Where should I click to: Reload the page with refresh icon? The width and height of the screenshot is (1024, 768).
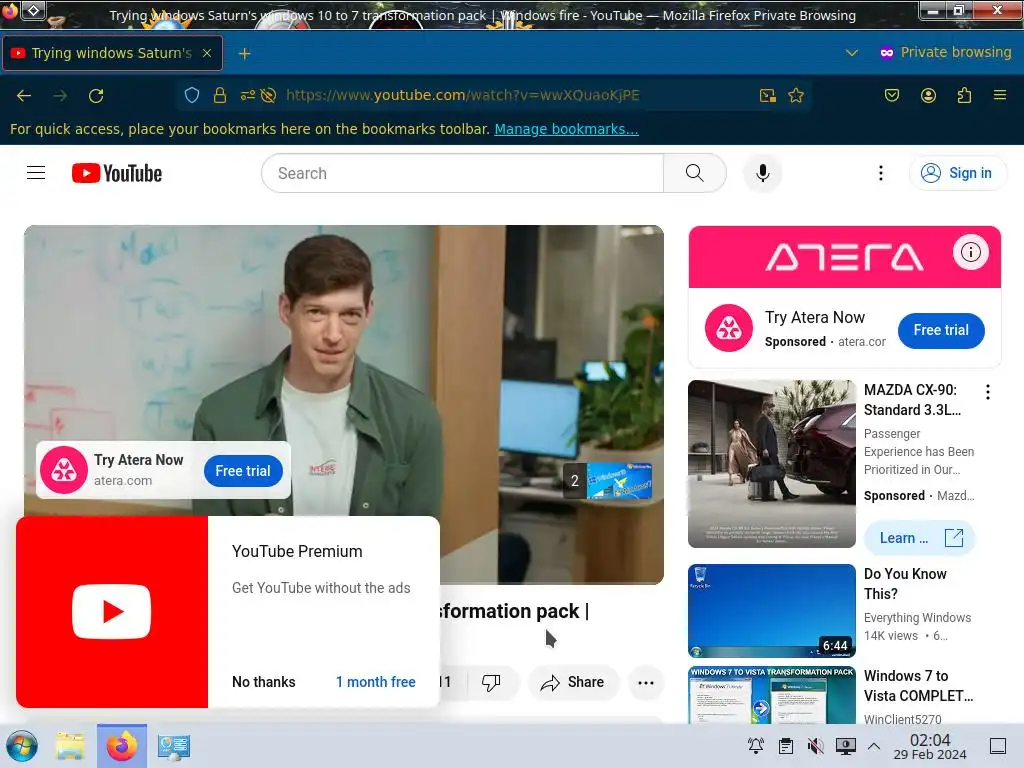96,96
